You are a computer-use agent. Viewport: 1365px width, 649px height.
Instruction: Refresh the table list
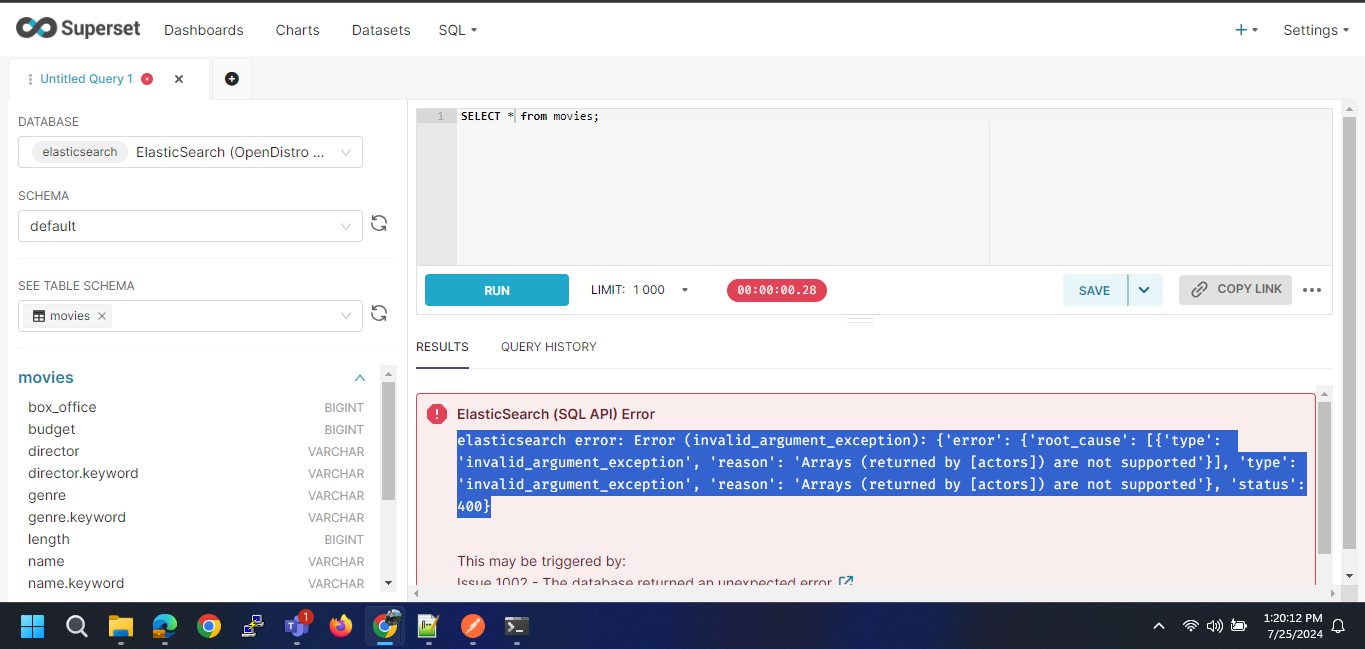click(x=379, y=313)
